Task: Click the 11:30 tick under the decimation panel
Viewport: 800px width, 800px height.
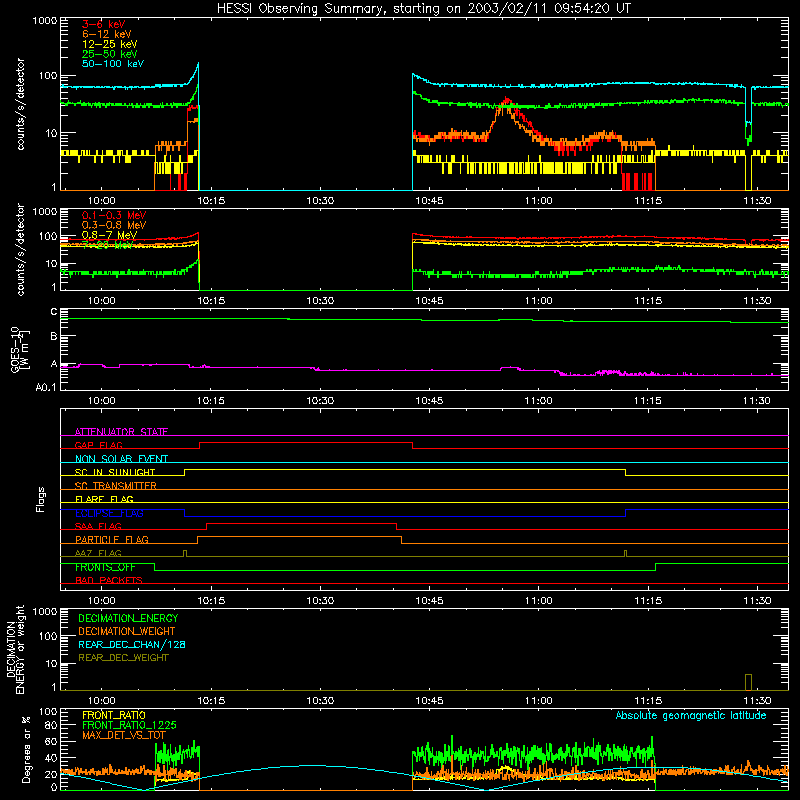Action: 757,701
